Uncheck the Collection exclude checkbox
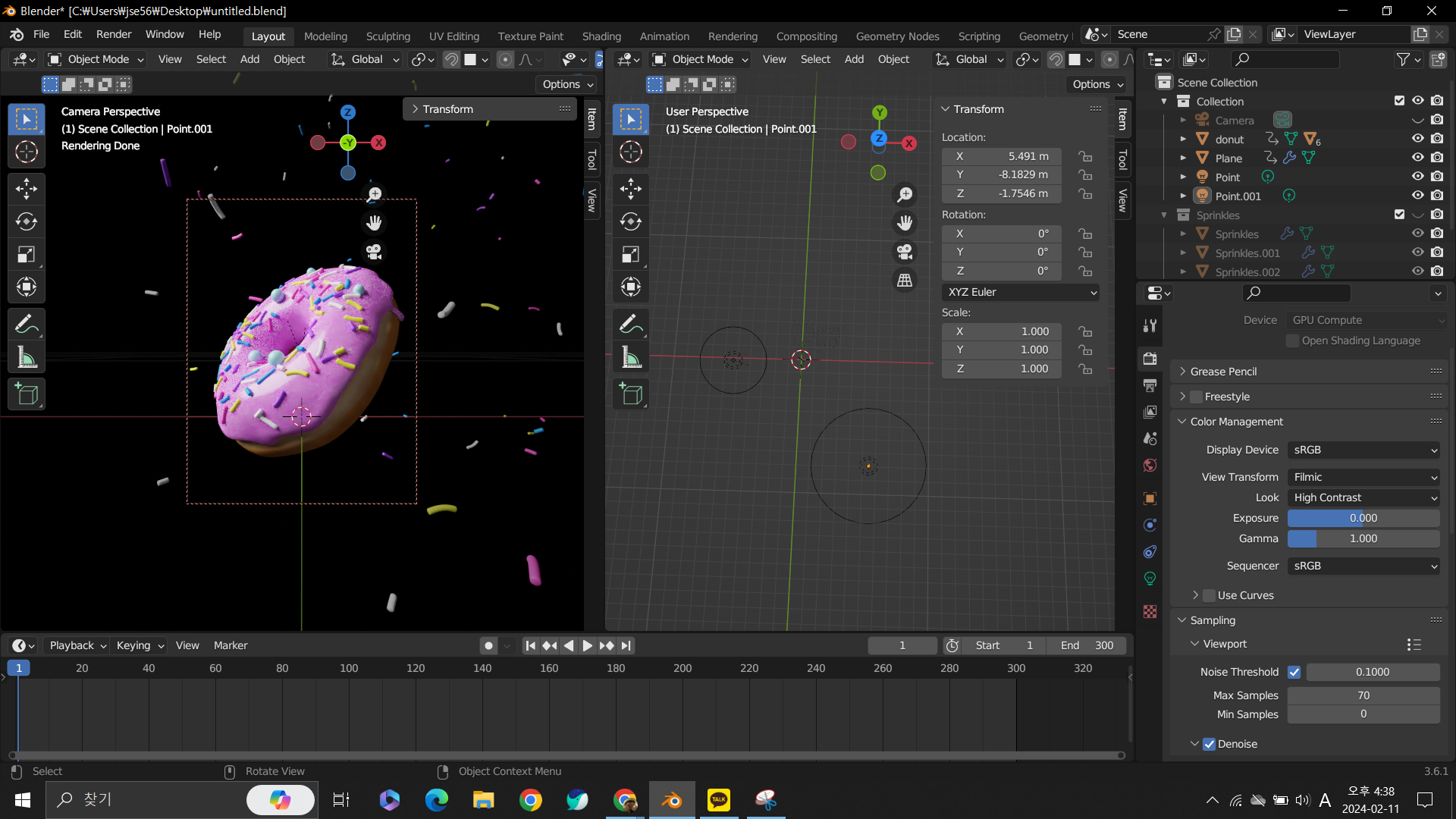This screenshot has height=819, width=1456. tap(1399, 101)
